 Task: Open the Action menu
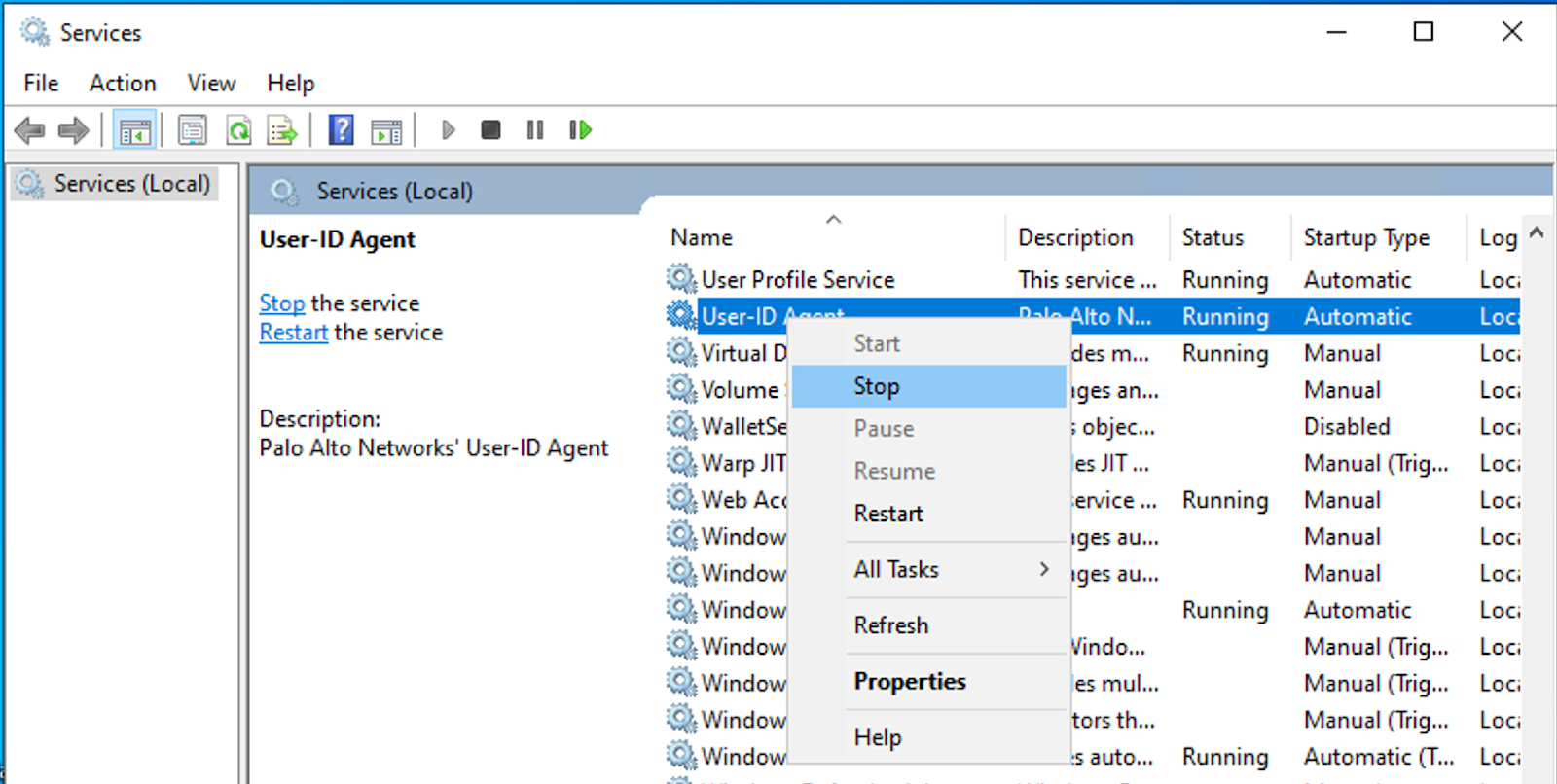coord(123,84)
